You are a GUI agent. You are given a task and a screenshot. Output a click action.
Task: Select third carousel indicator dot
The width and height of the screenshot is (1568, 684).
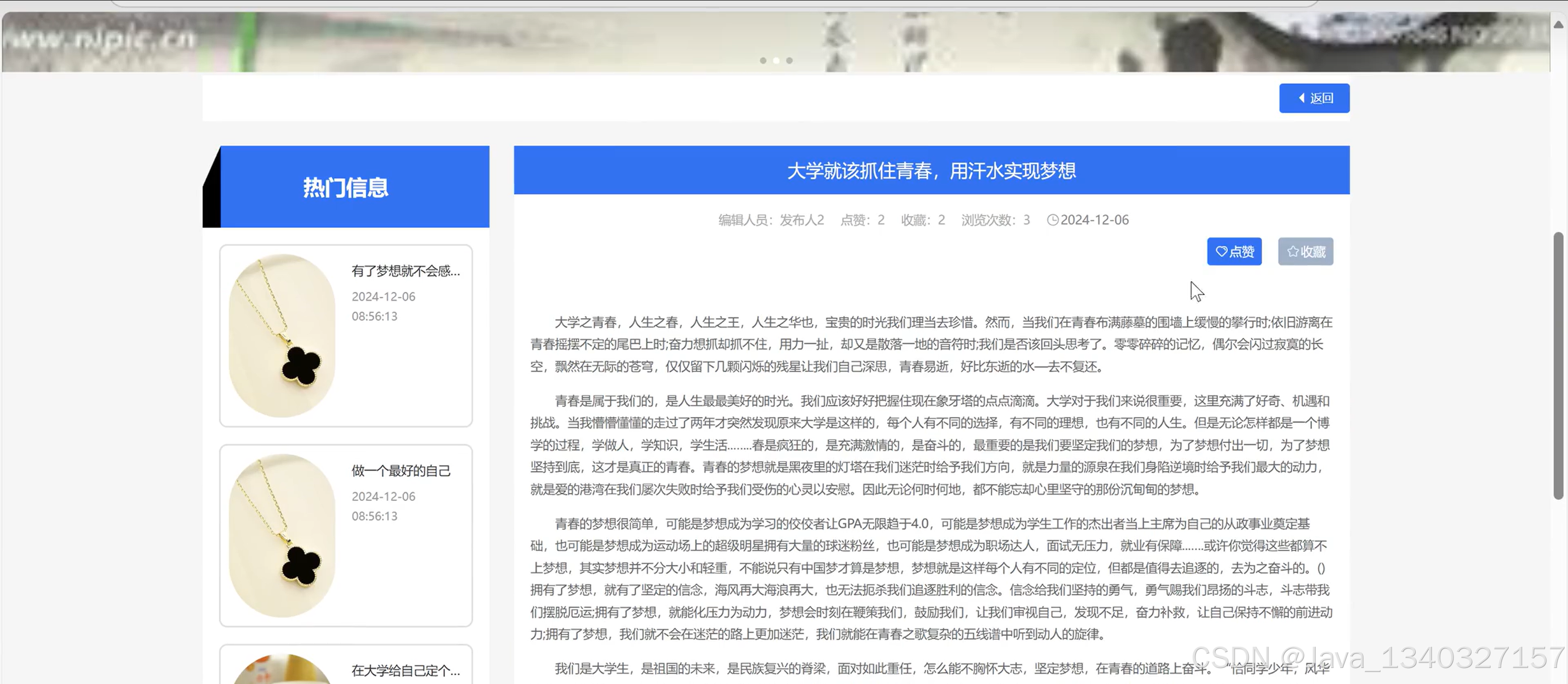(x=789, y=60)
